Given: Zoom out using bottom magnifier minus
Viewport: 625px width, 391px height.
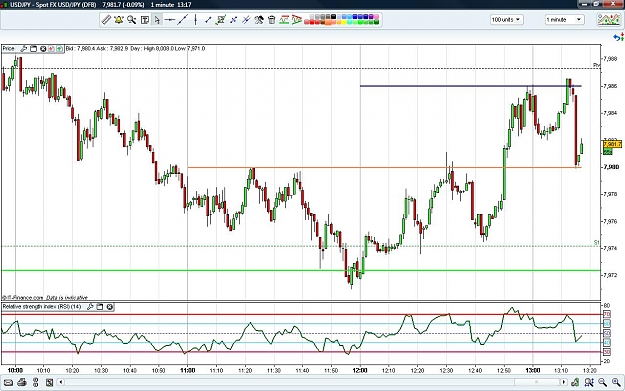Looking at the screenshot, I should click(603, 383).
